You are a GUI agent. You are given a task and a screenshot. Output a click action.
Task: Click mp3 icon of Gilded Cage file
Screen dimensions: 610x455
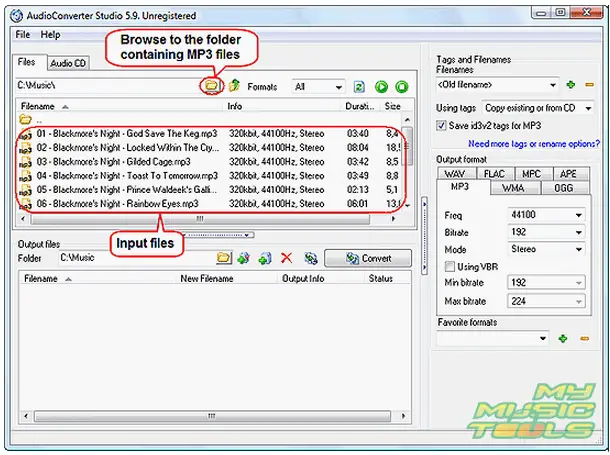pos(25,162)
